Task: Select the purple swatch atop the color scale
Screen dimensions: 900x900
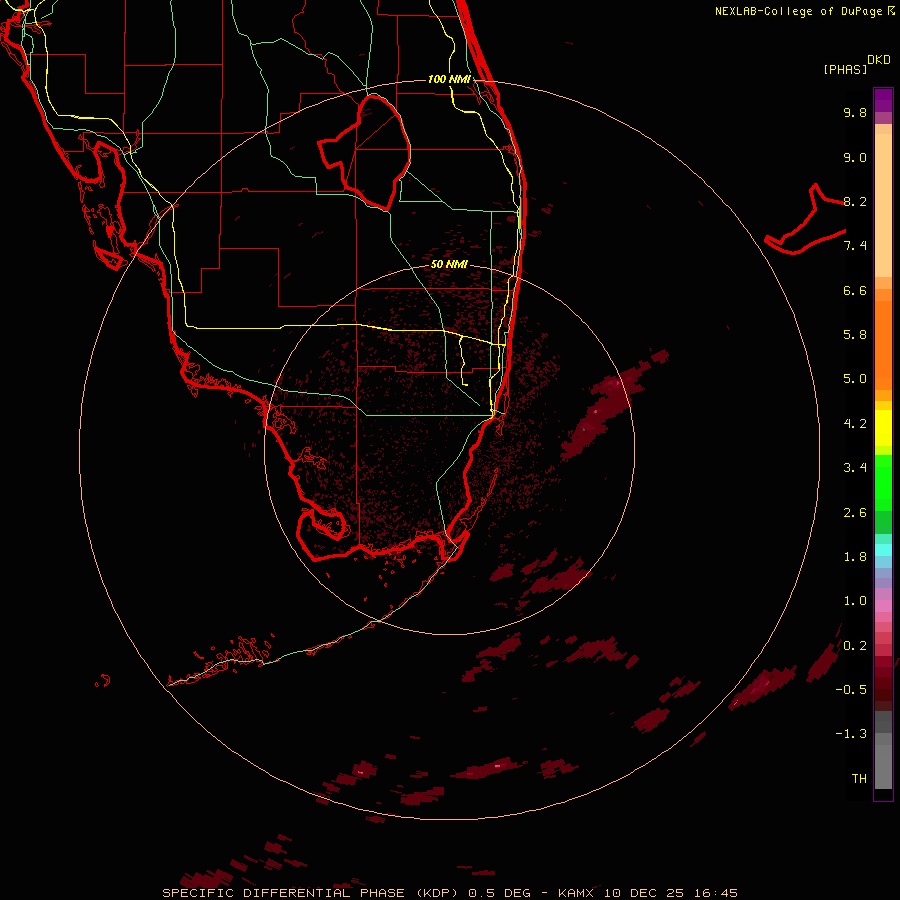Action: pyautogui.click(x=883, y=100)
